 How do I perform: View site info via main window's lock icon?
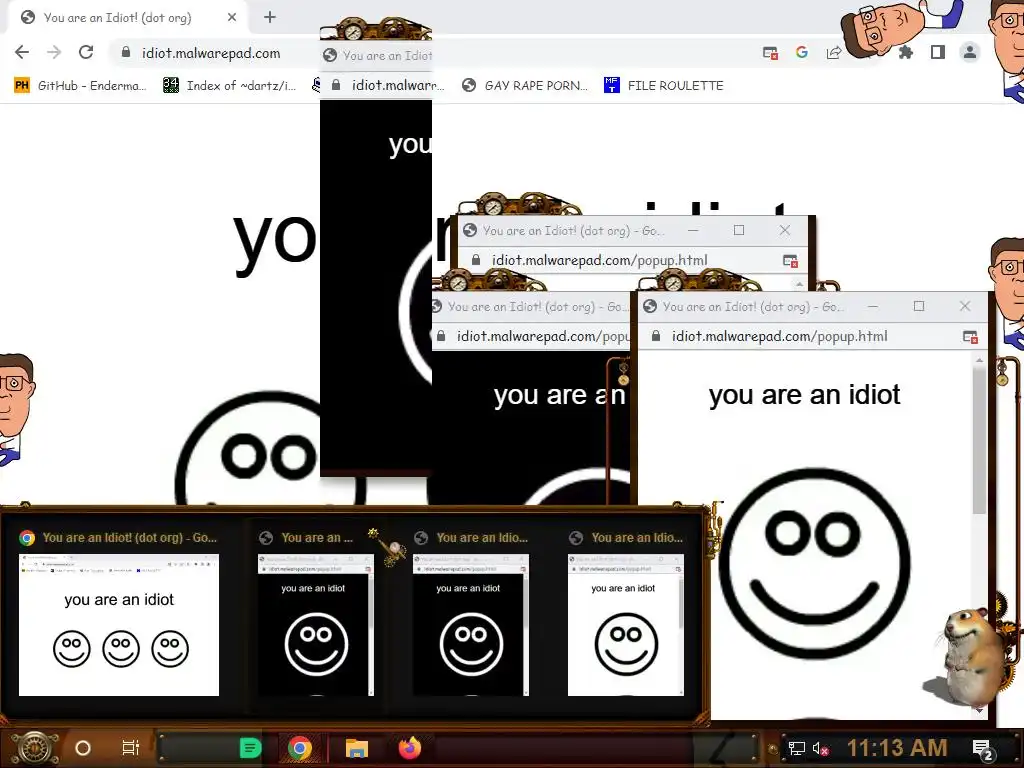[125, 52]
